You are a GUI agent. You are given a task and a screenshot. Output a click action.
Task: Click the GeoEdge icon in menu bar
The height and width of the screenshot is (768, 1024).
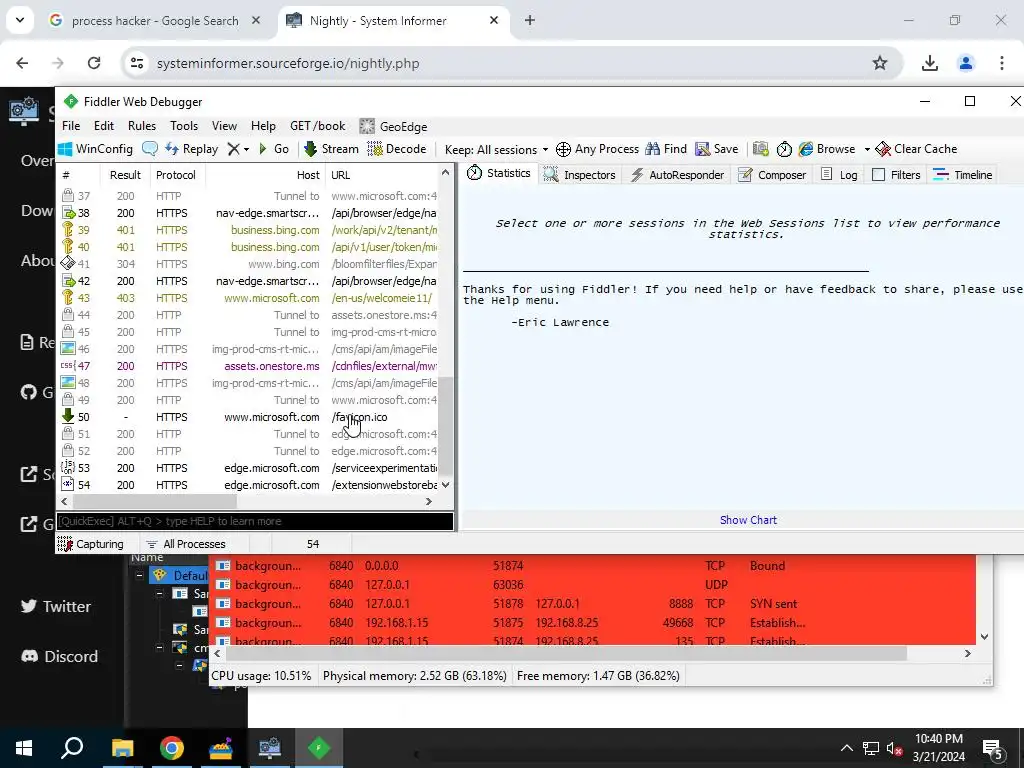(367, 126)
